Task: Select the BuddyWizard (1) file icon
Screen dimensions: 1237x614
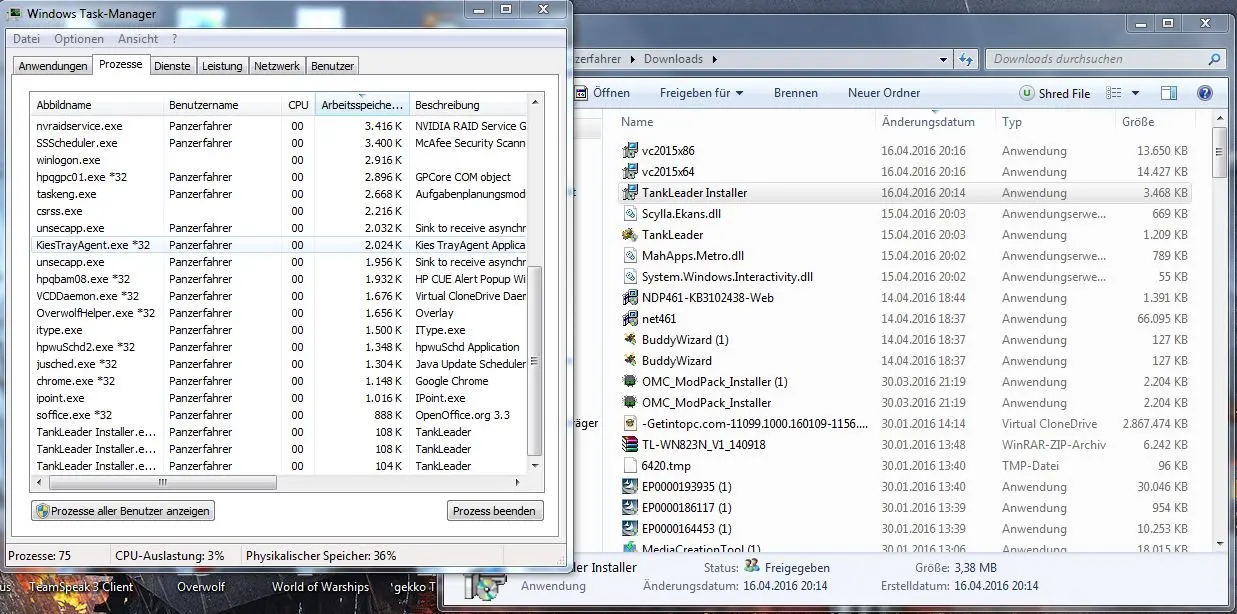Action: tap(630, 340)
